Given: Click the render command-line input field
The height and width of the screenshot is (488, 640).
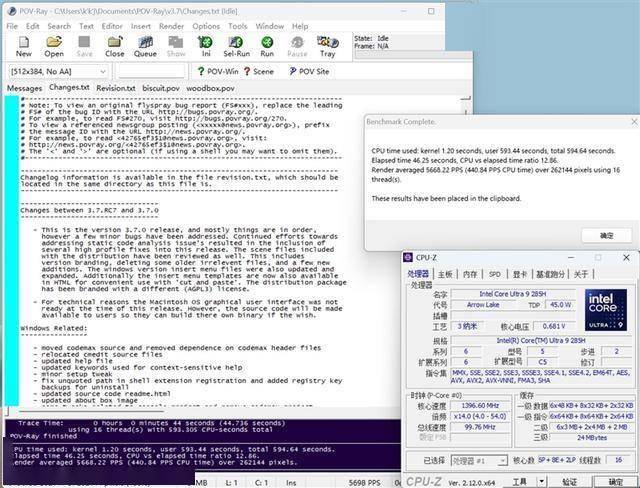Looking at the screenshot, I should point(151,71).
